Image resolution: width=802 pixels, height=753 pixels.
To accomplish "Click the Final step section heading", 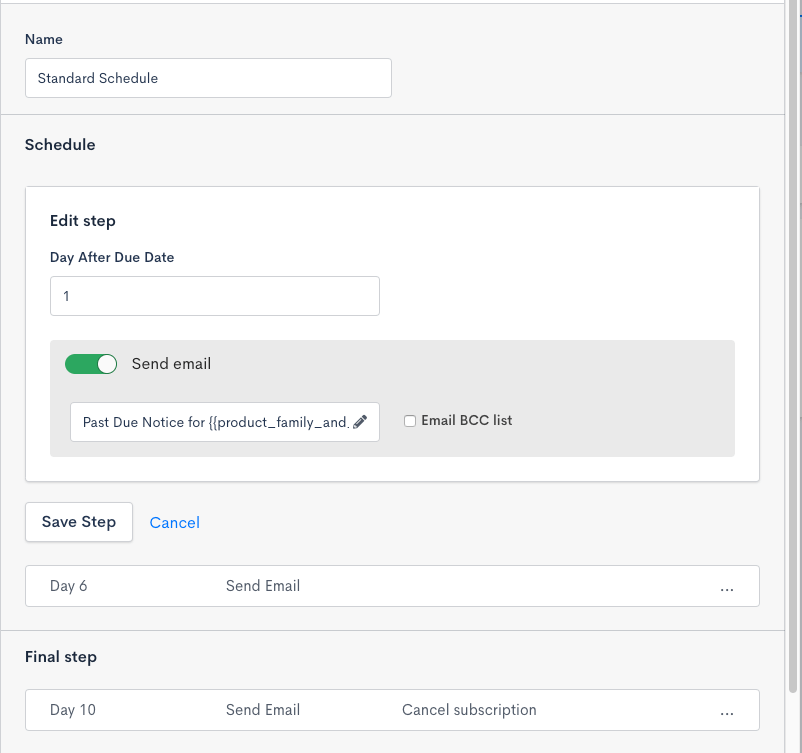I will [61, 657].
